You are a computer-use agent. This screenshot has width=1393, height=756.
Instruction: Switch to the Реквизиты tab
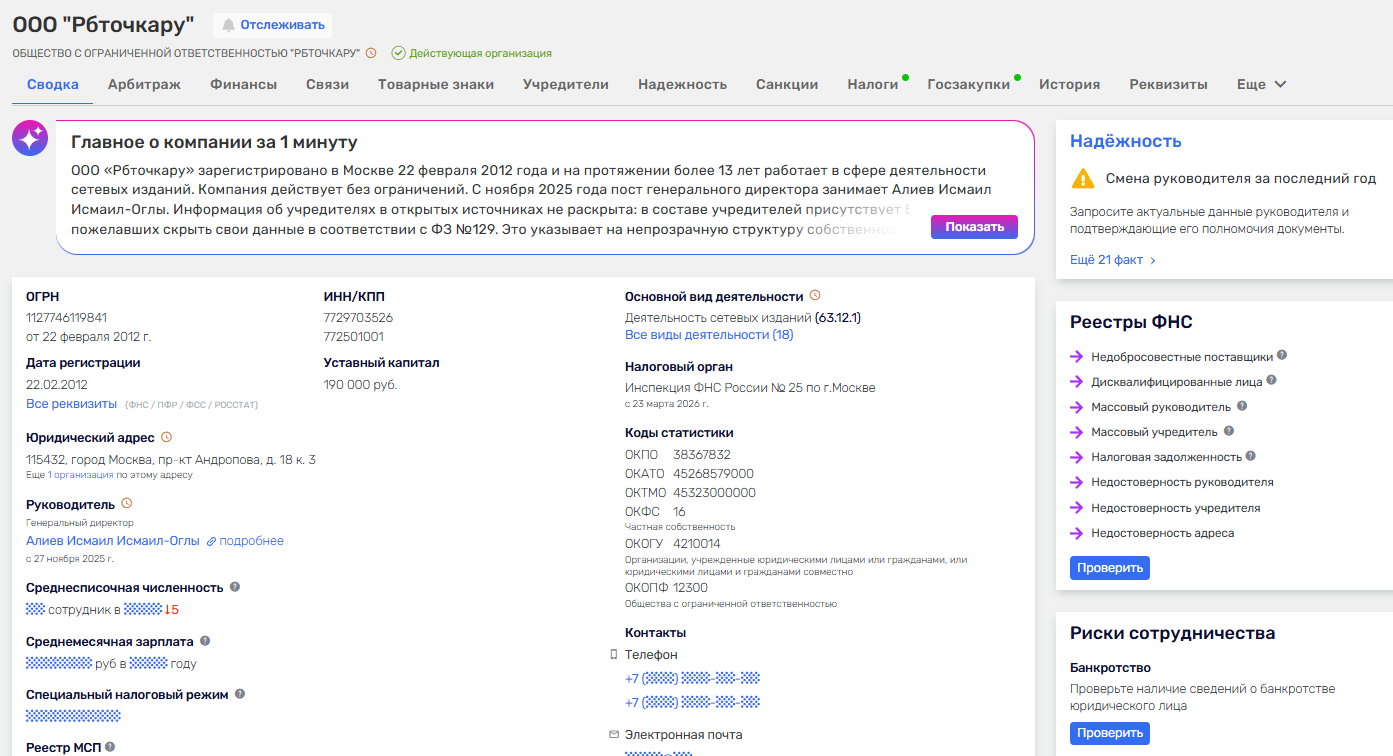click(x=1168, y=84)
